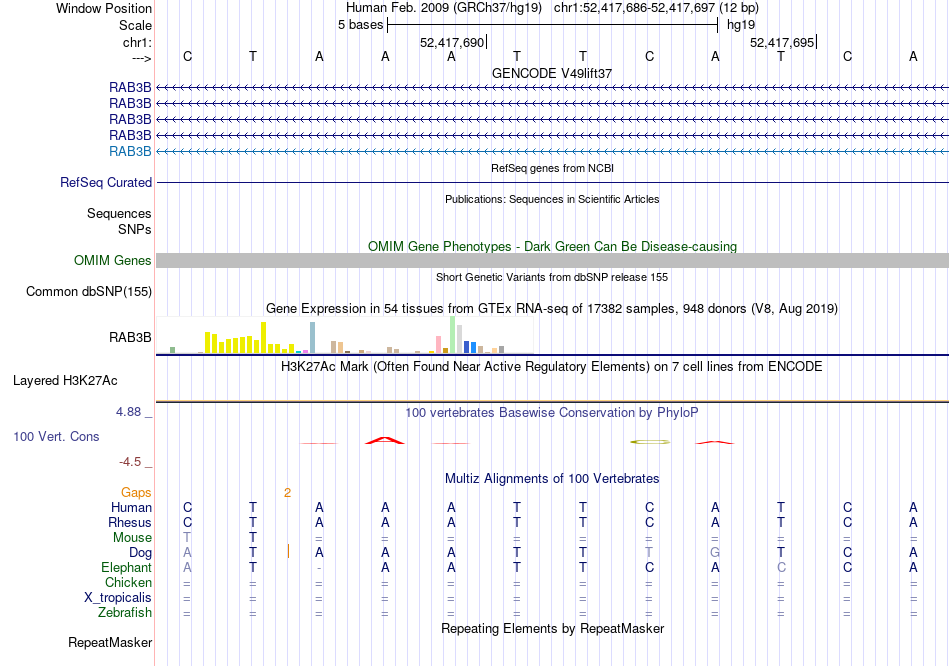The height and width of the screenshot is (666, 950).
Task: Click the 52,417,695 position marker
Action: 783,42
